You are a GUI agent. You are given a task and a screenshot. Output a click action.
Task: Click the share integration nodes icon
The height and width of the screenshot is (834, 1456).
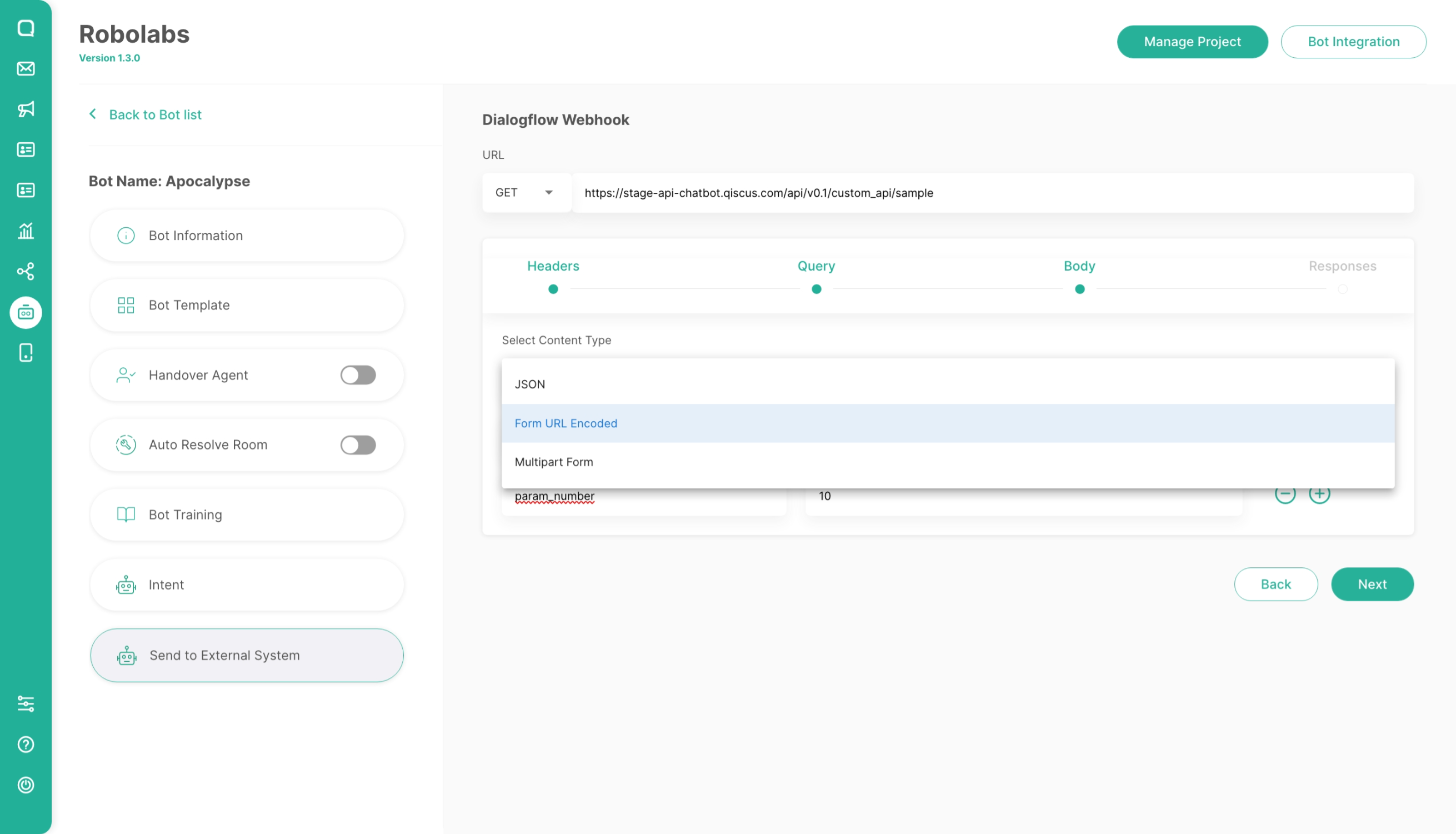(26, 271)
